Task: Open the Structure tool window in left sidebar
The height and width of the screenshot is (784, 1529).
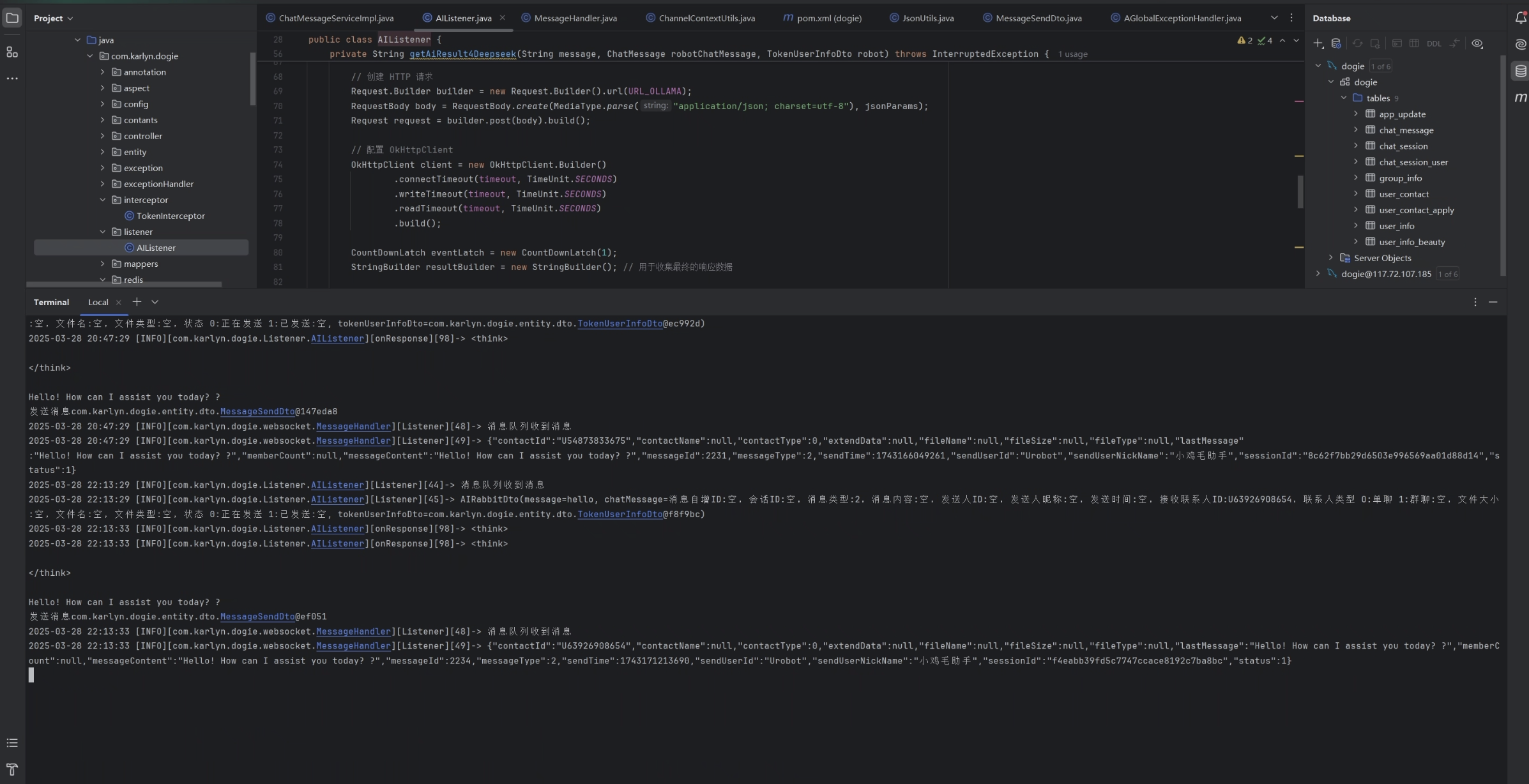Action: pos(12,52)
